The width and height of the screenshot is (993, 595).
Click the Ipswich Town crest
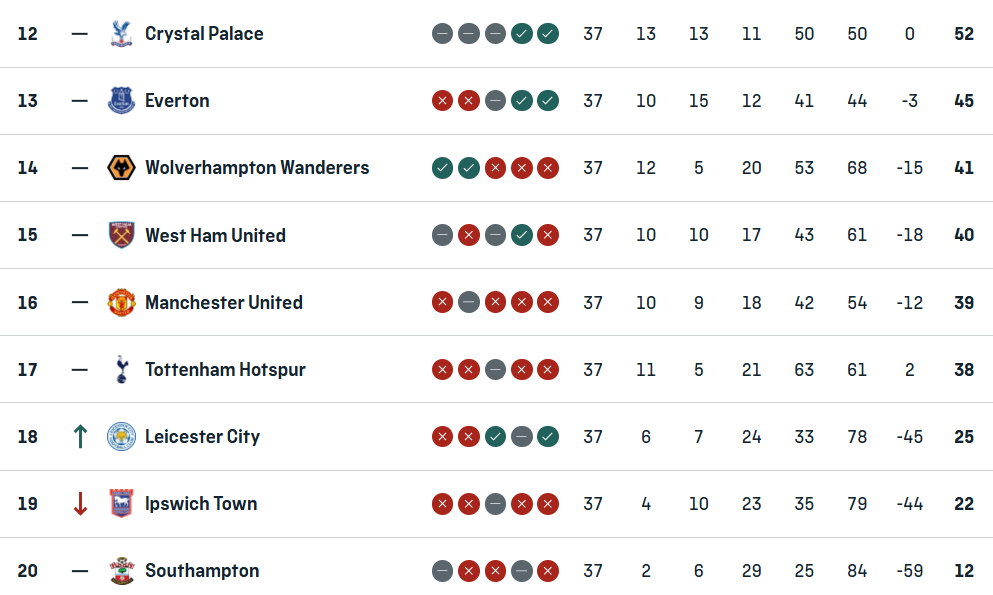[121, 503]
